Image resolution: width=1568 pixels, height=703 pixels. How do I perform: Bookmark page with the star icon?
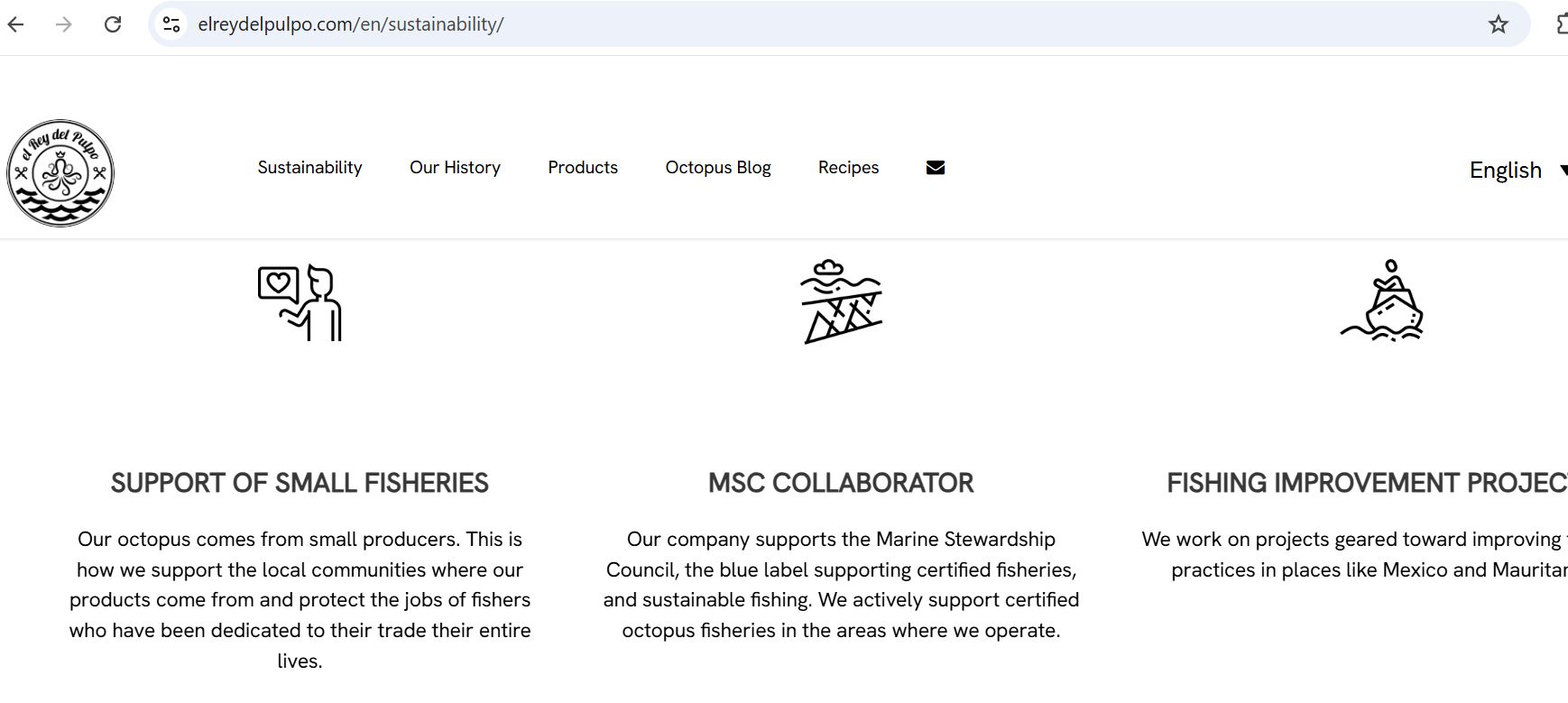[1499, 24]
